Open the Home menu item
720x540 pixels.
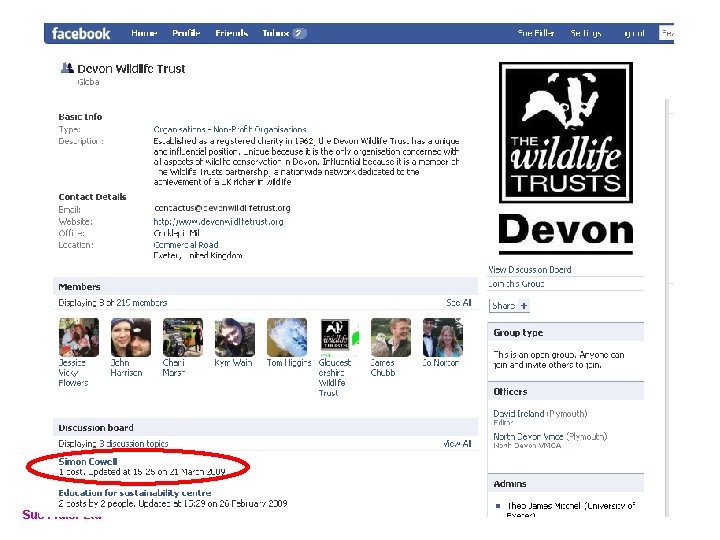pyautogui.click(x=144, y=33)
